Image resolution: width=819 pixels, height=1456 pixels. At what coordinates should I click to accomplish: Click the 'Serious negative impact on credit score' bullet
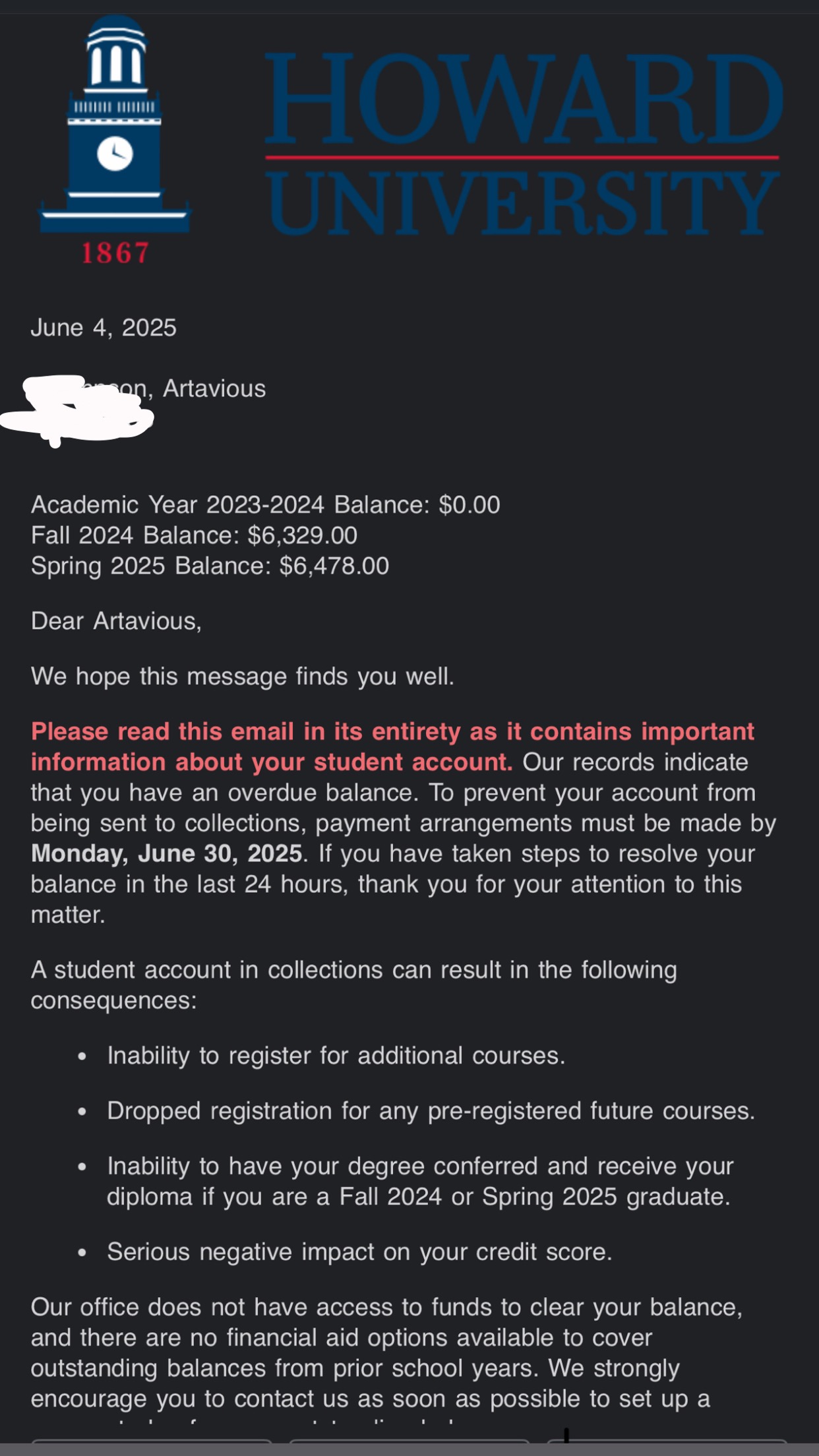(x=359, y=1252)
